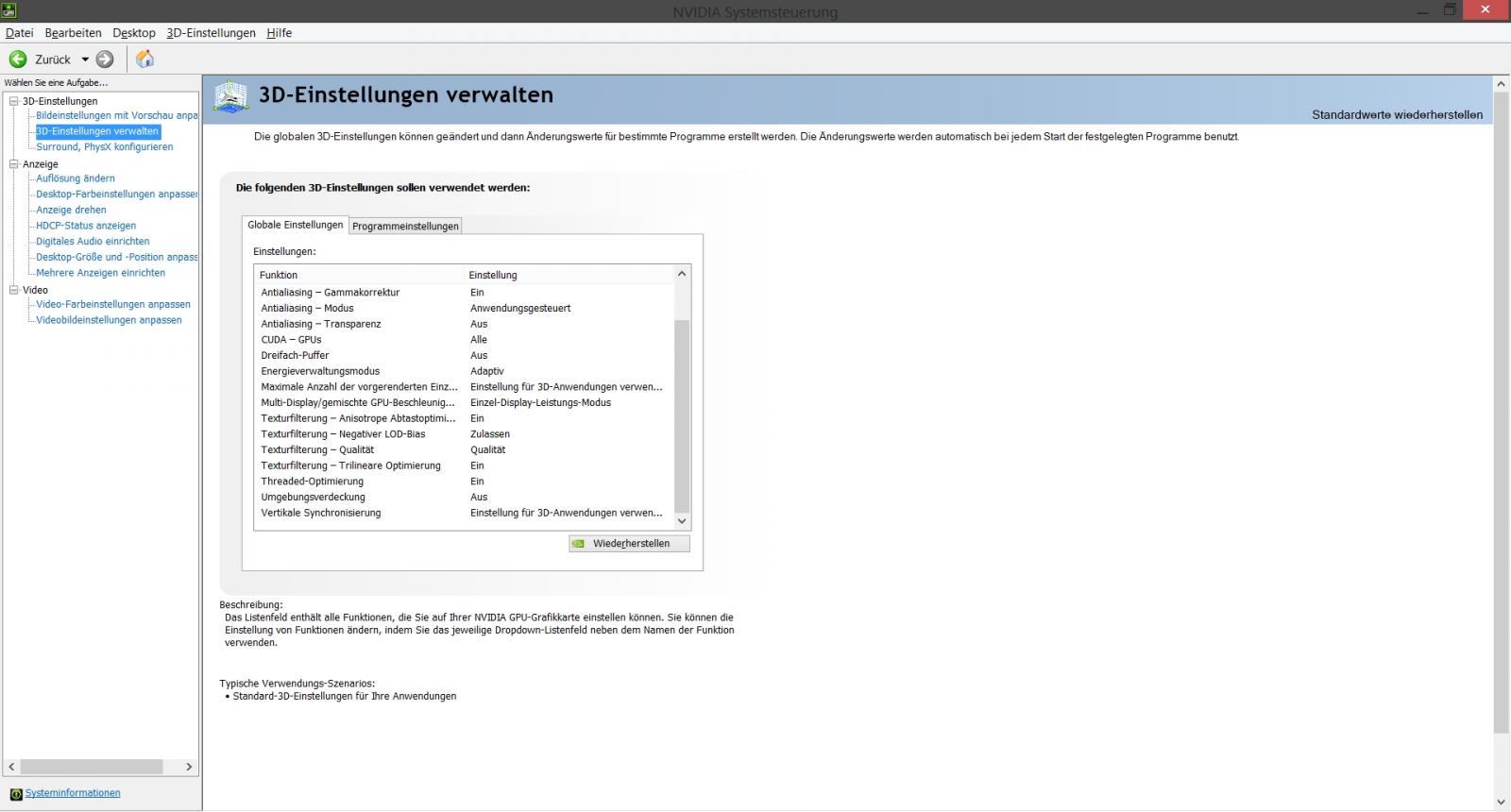Open the Datei menu

pos(19,33)
